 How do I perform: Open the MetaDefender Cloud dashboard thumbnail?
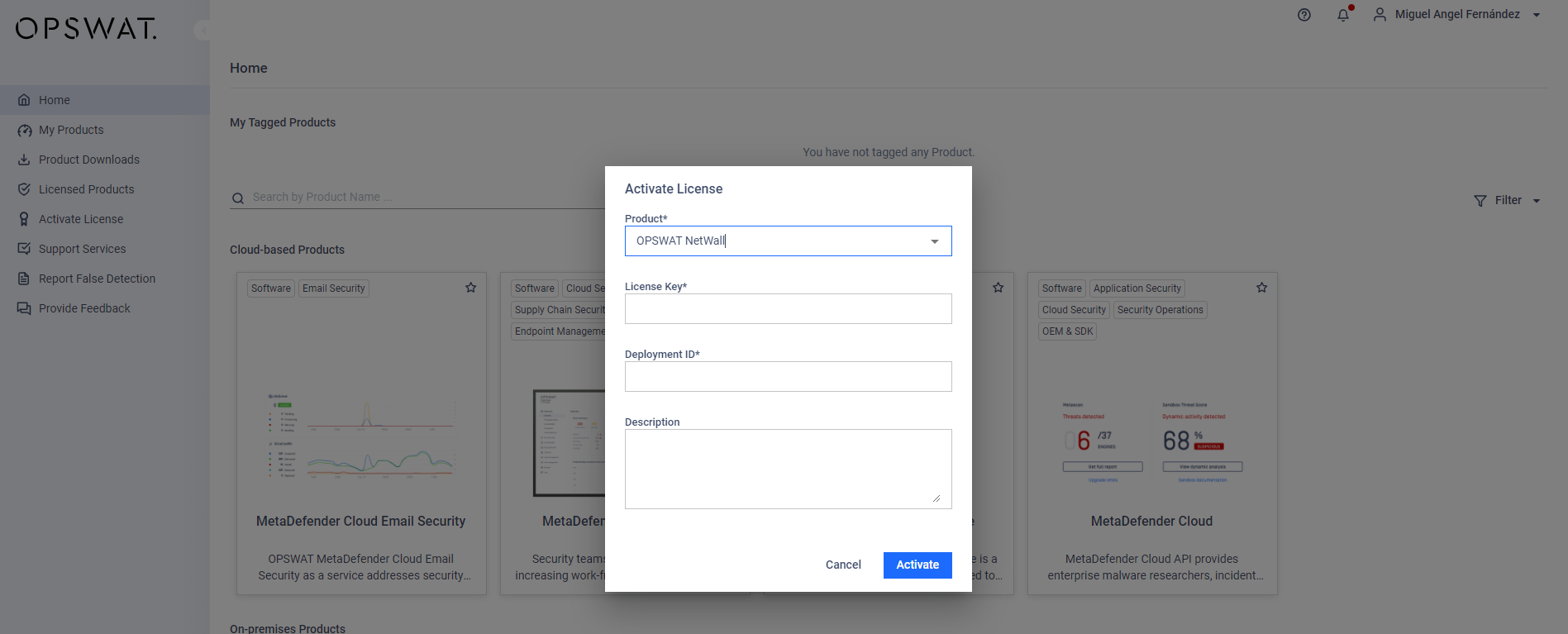point(1152,442)
